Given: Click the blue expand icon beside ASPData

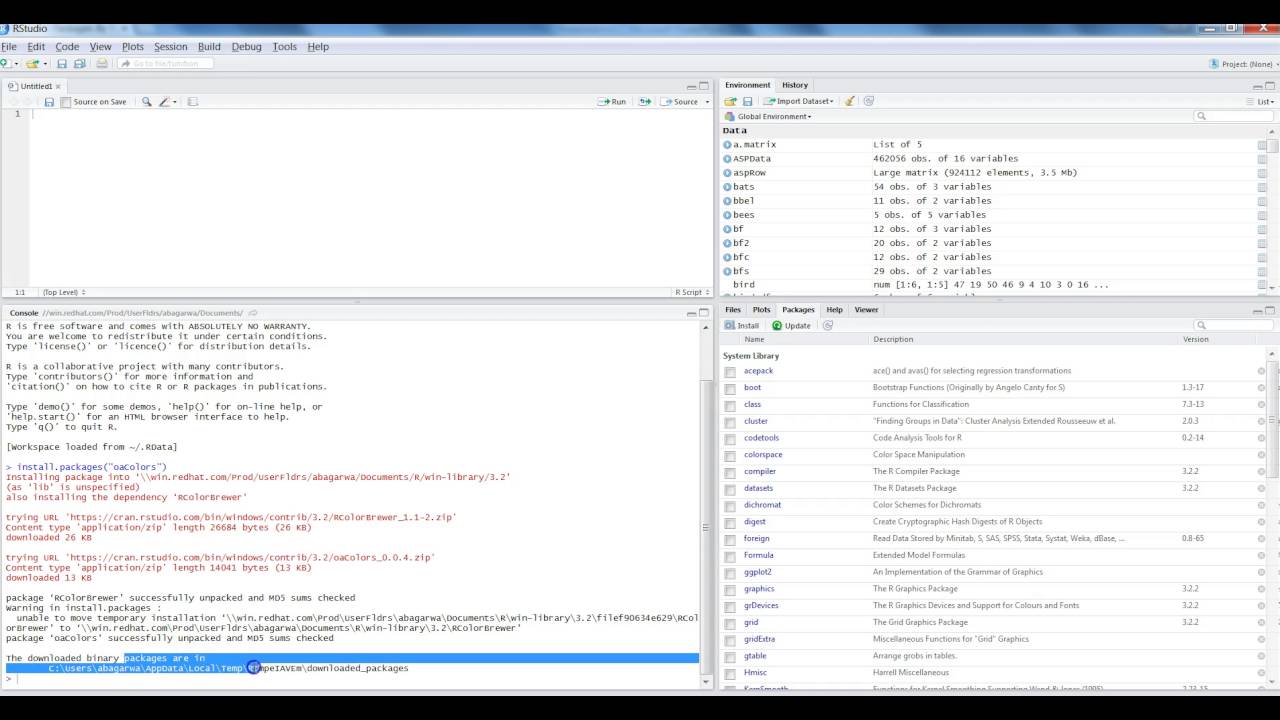Looking at the screenshot, I should point(727,158).
